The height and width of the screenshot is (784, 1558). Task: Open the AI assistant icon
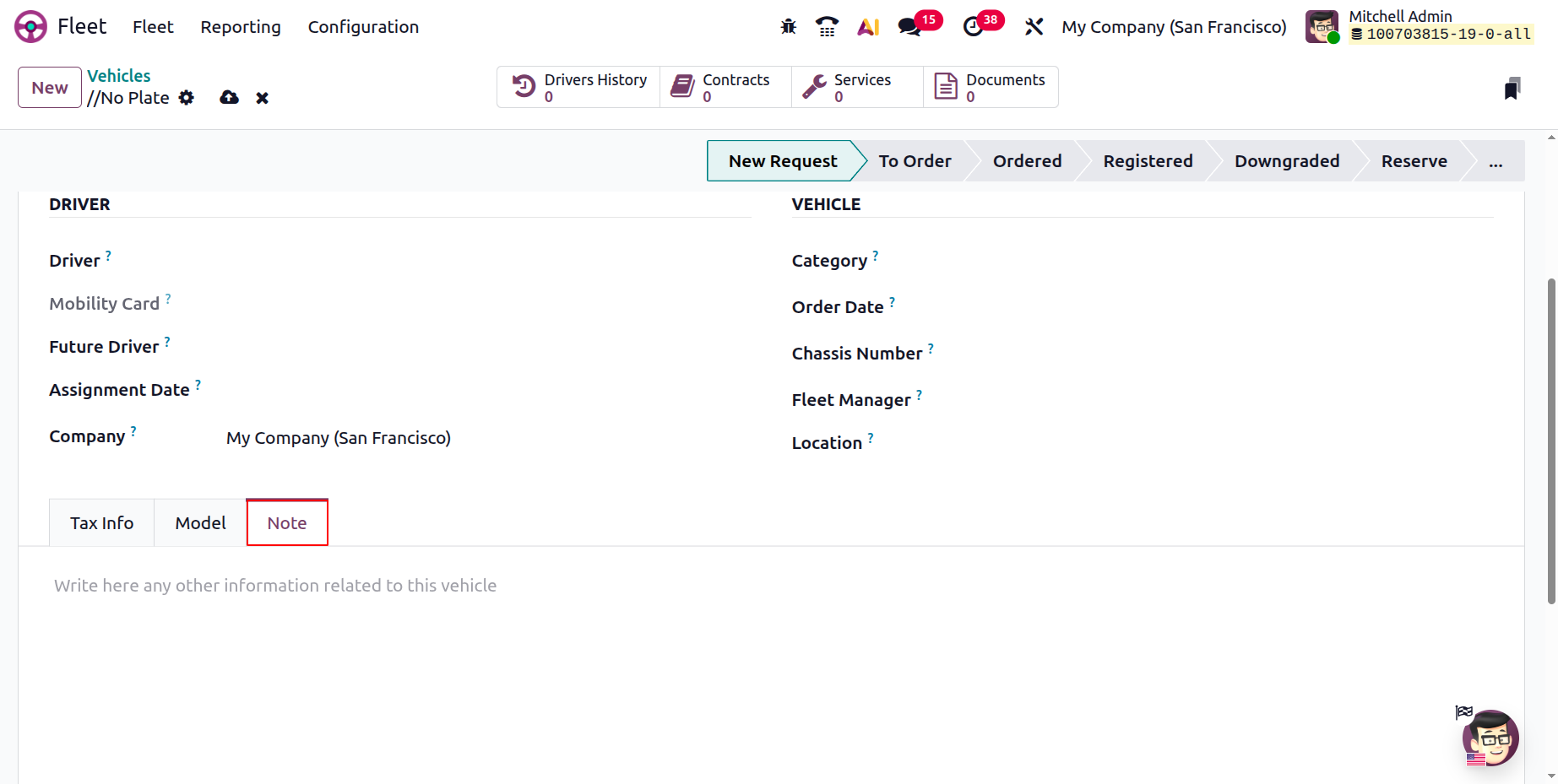pos(868,27)
